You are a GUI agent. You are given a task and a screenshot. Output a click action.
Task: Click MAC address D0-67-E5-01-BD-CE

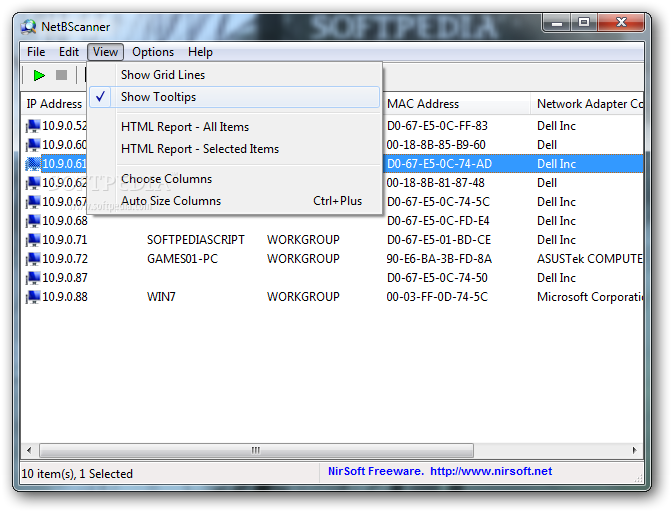(x=438, y=240)
